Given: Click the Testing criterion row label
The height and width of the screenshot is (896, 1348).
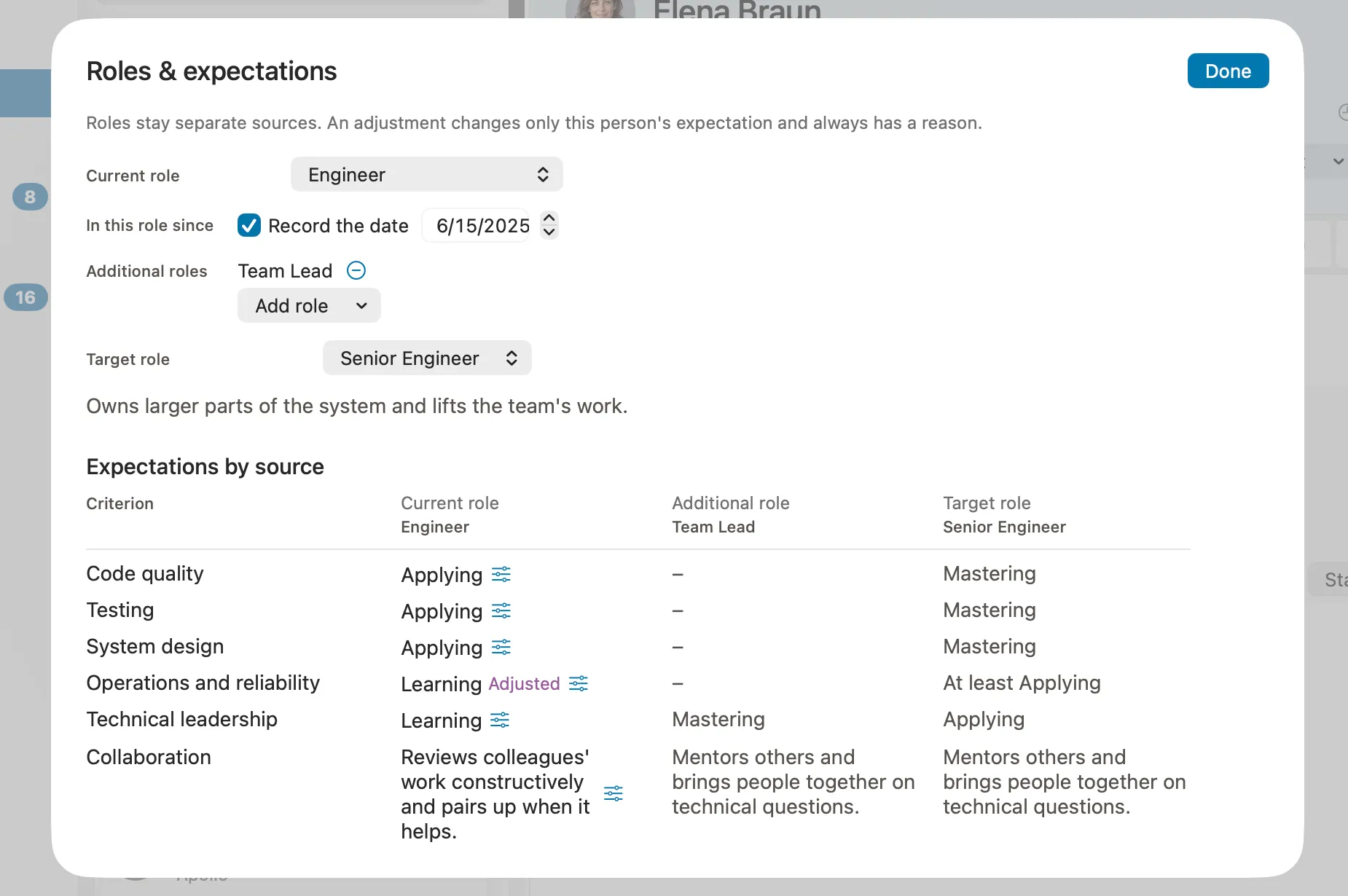Looking at the screenshot, I should click(x=120, y=610).
